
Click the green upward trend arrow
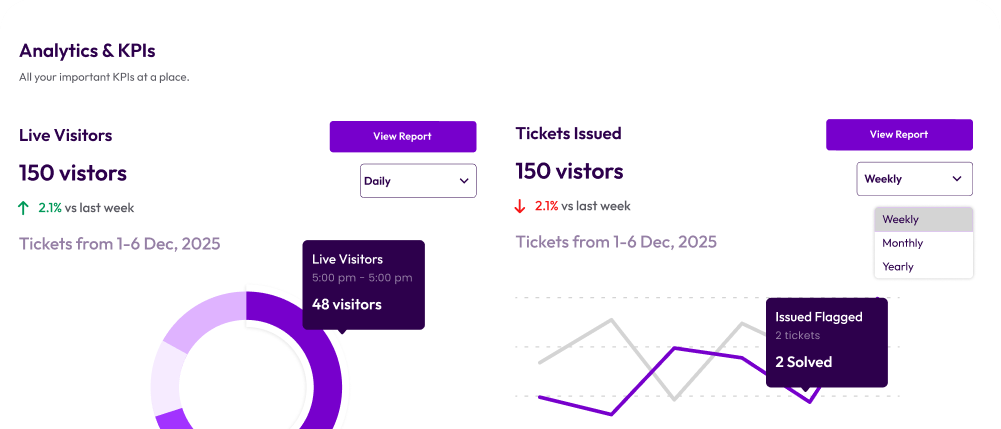[24, 208]
